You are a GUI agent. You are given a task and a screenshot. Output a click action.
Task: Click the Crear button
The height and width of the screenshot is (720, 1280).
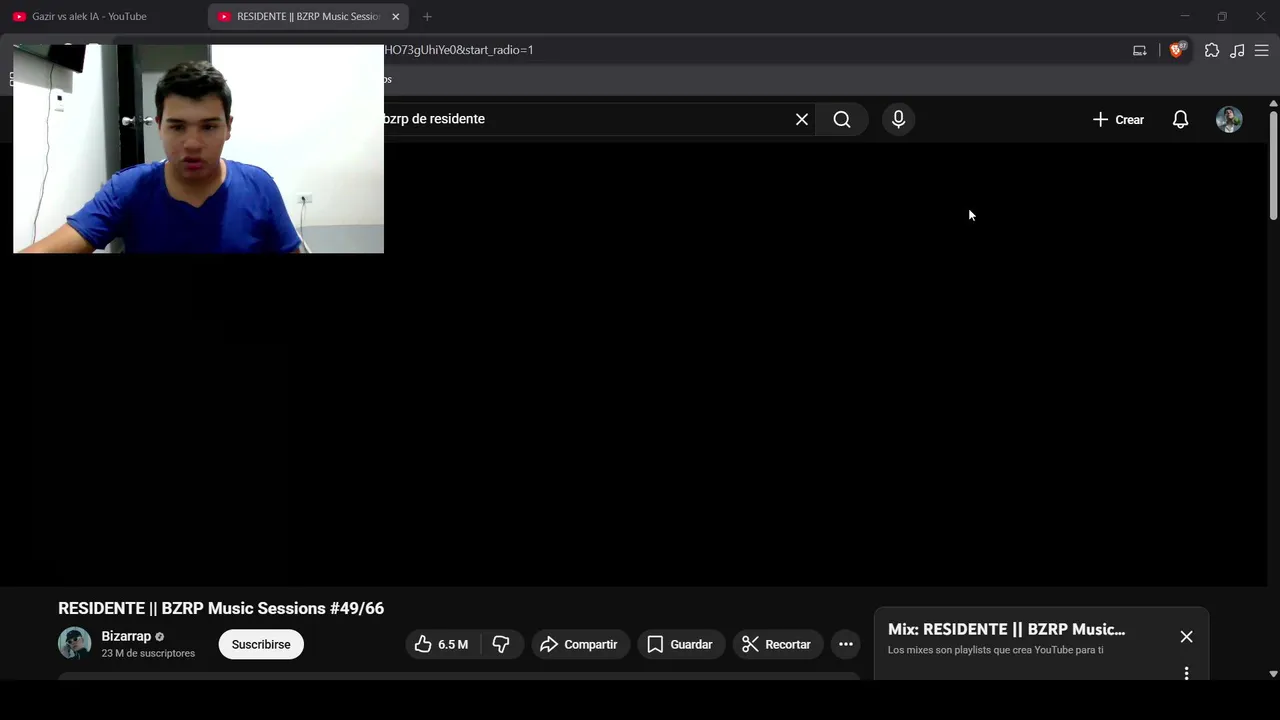pyautogui.click(x=1118, y=119)
